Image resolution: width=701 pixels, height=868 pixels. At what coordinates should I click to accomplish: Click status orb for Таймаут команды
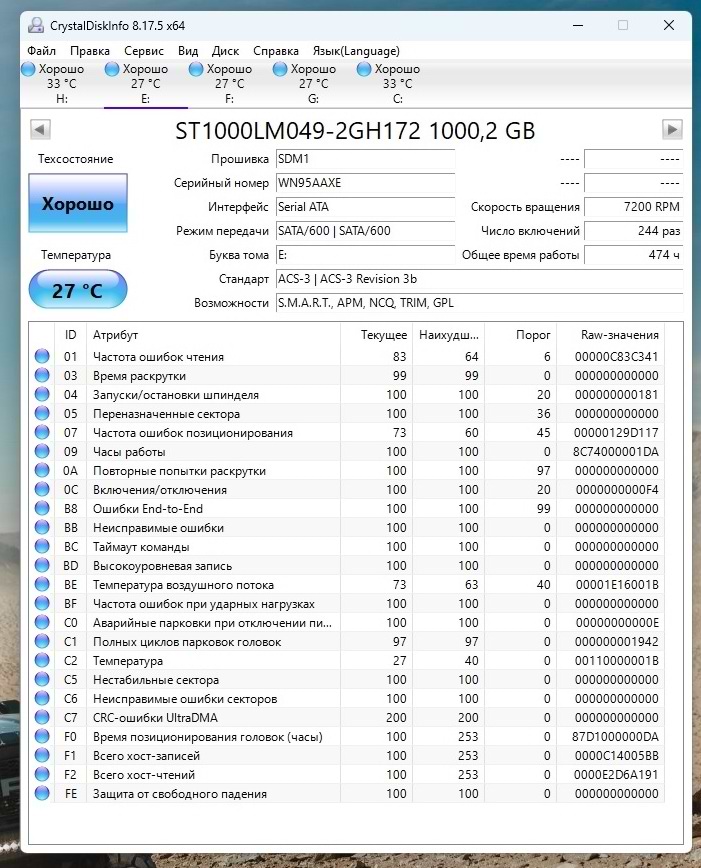pyautogui.click(x=42, y=546)
